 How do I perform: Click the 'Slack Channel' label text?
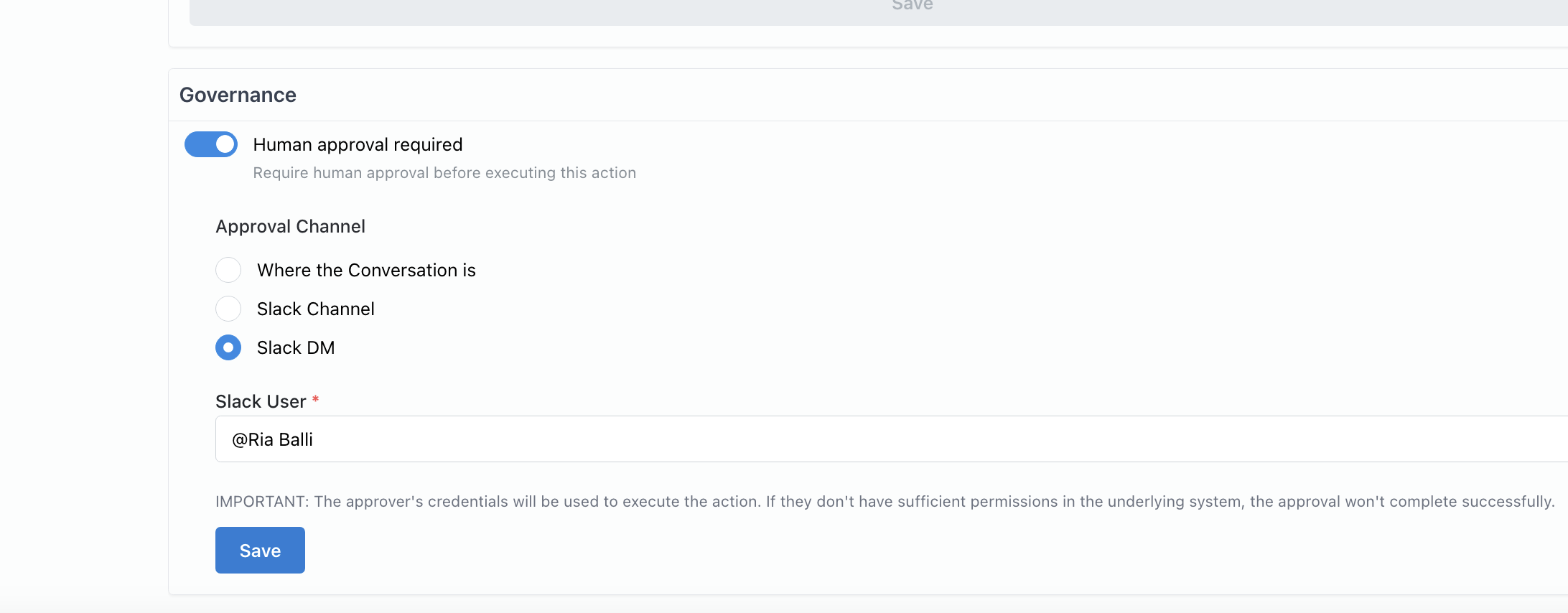coord(316,309)
